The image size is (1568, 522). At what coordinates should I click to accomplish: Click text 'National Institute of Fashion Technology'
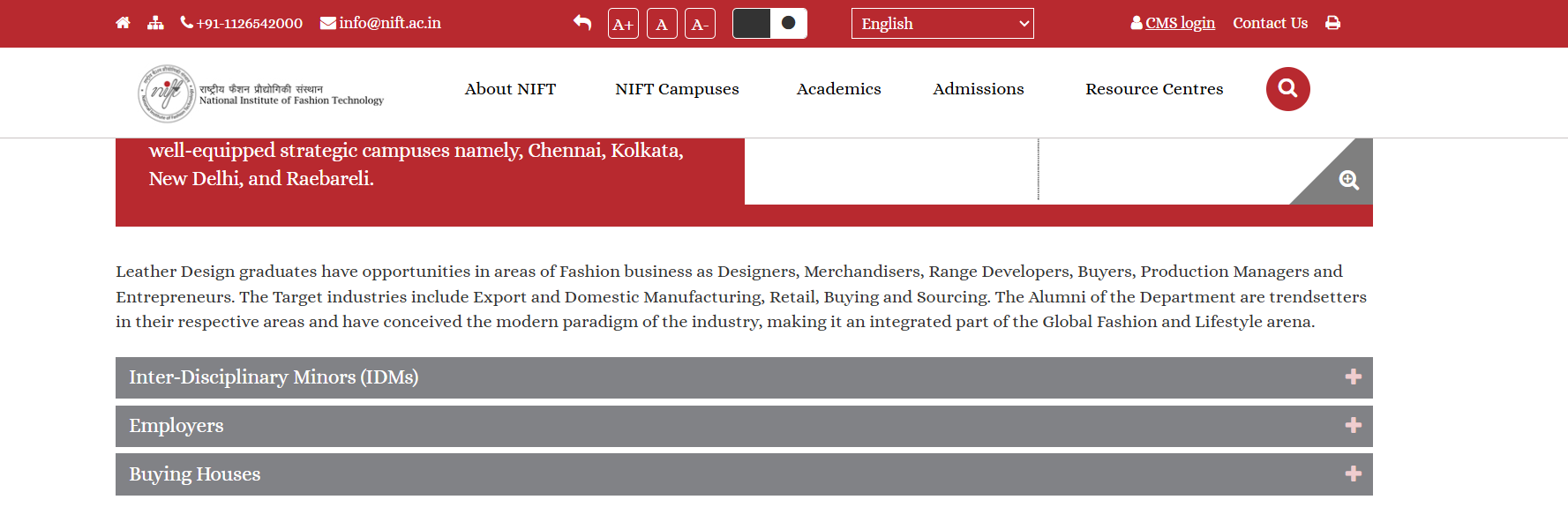click(291, 101)
